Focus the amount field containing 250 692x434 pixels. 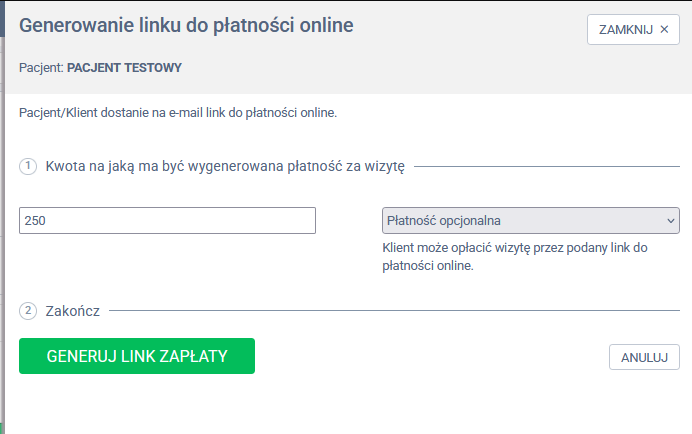pyautogui.click(x=167, y=220)
